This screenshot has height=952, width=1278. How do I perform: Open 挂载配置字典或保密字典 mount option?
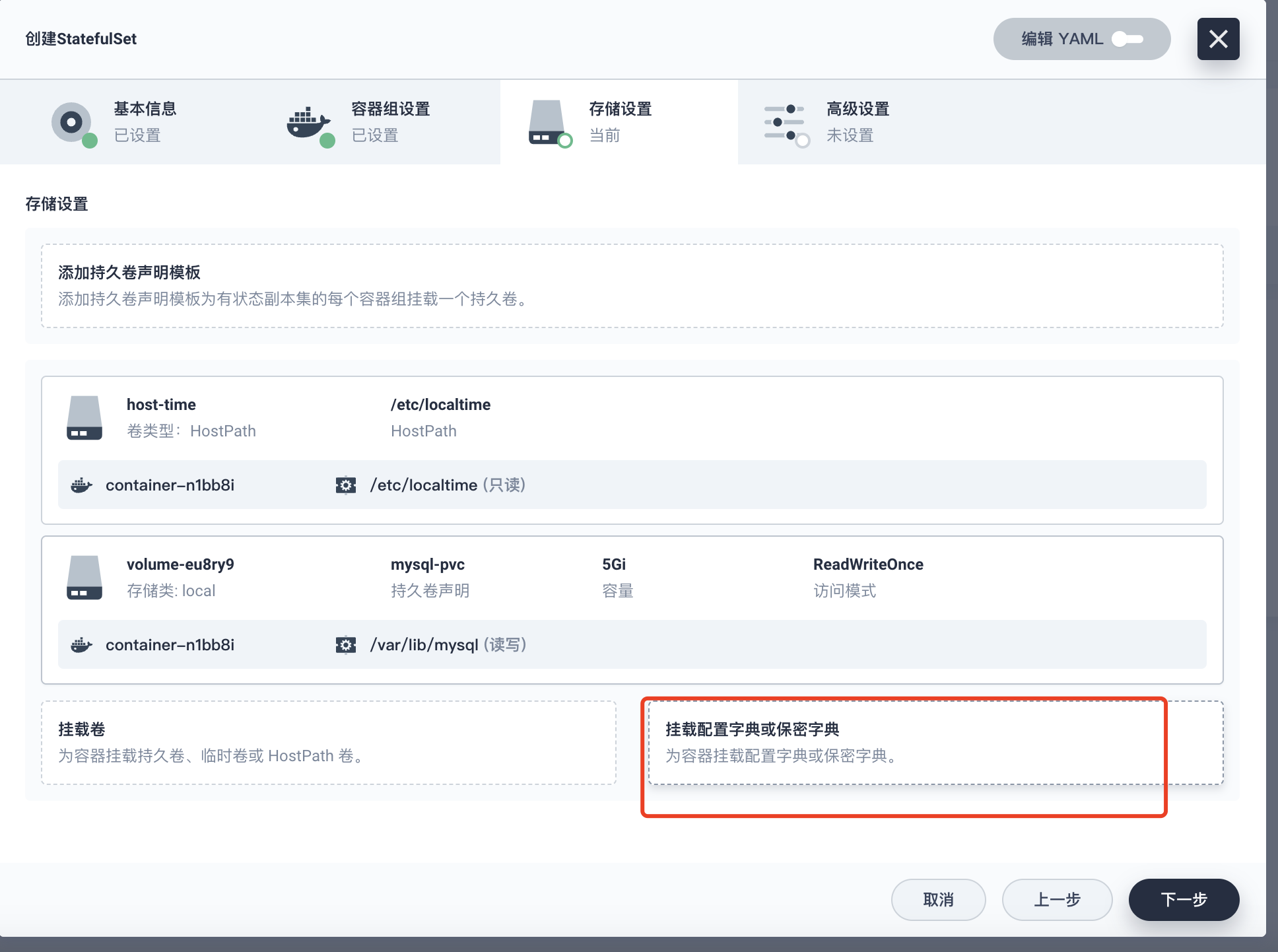(935, 743)
